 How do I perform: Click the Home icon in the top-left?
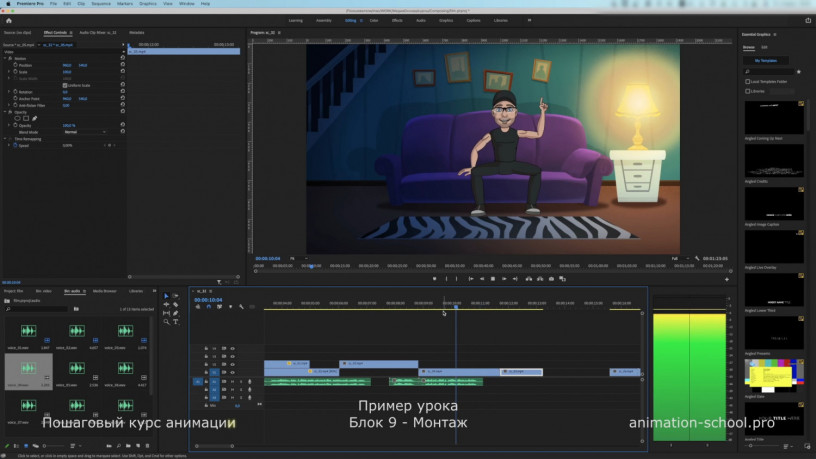[11, 19]
